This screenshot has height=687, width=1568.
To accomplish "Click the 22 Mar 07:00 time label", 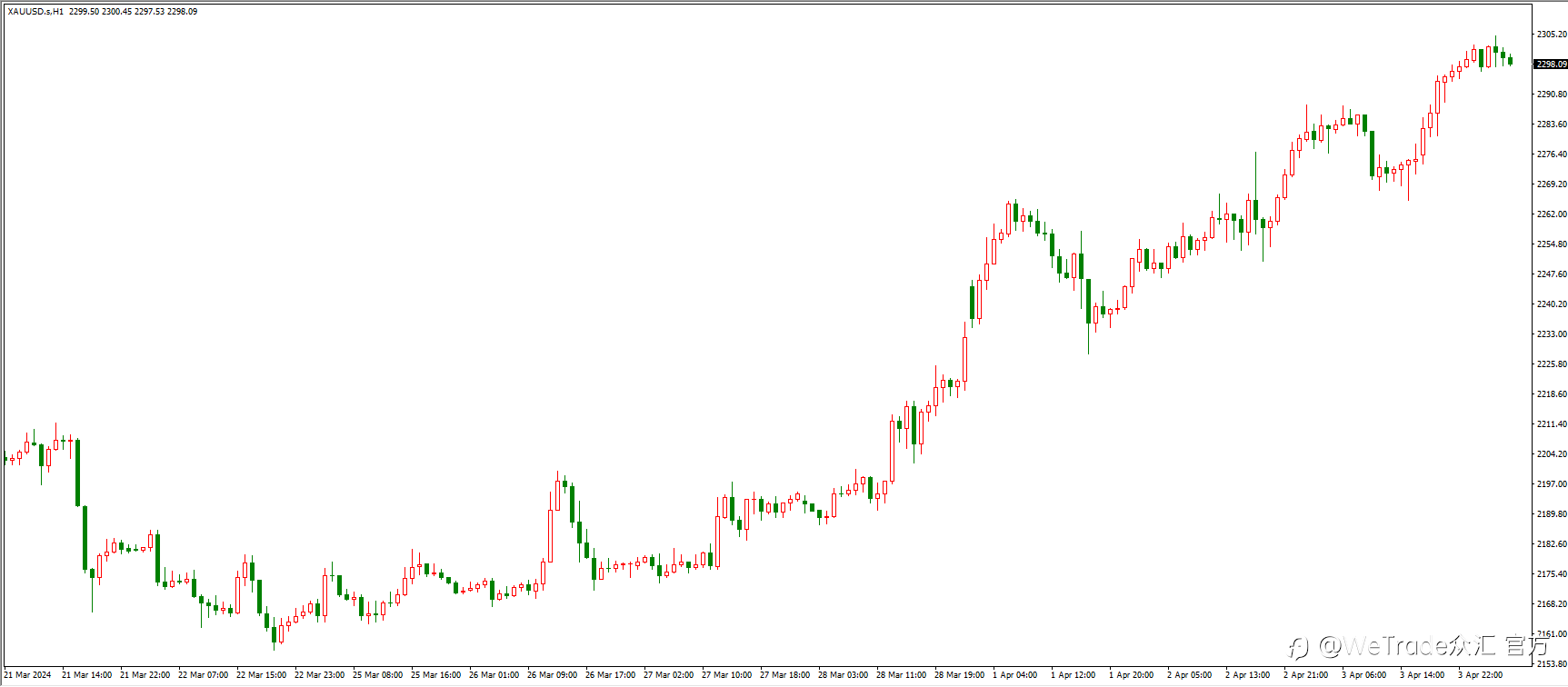I will tap(203, 675).
